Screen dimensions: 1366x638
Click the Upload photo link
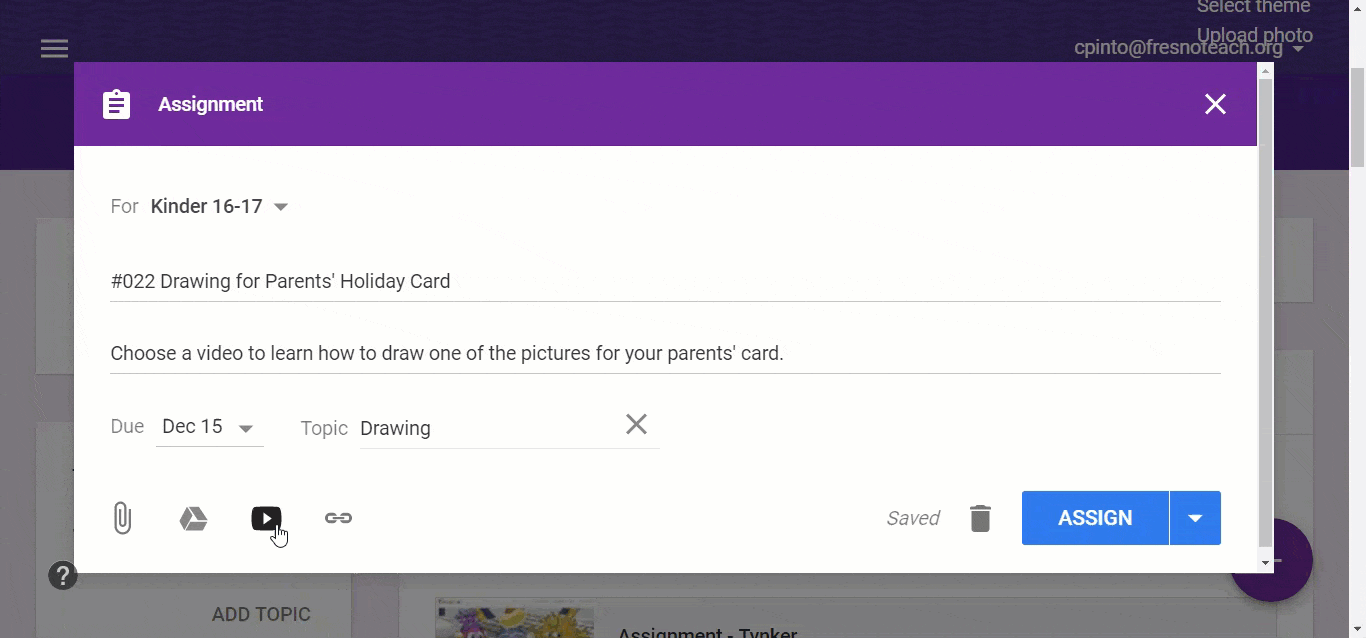point(1254,35)
